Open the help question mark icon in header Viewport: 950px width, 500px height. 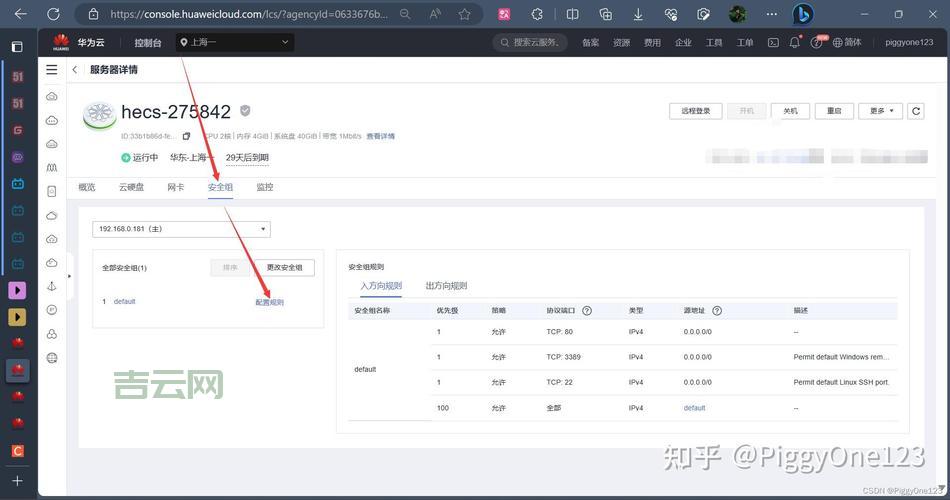click(817, 42)
